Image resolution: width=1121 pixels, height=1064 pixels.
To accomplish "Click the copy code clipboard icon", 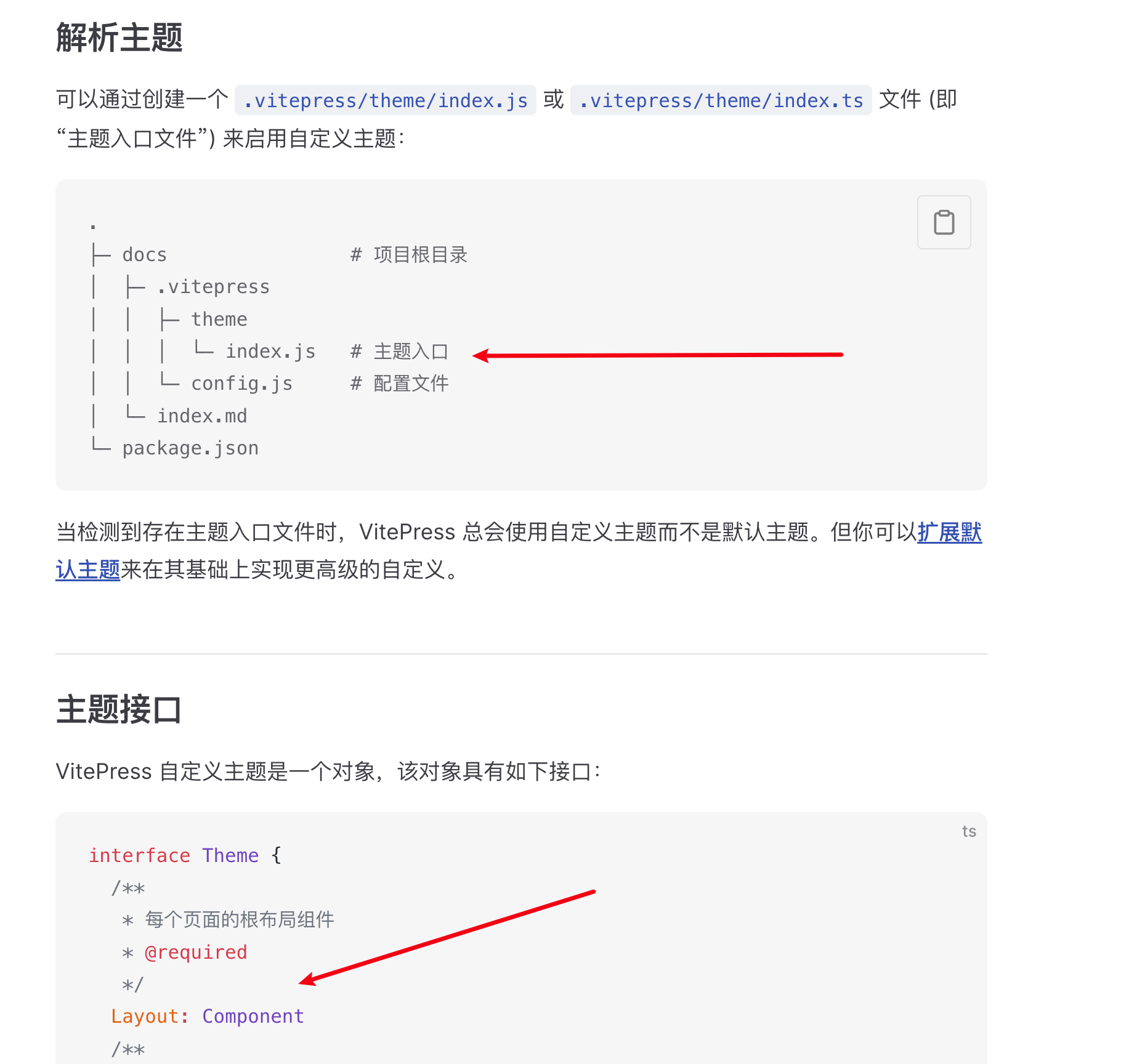I will (x=944, y=222).
